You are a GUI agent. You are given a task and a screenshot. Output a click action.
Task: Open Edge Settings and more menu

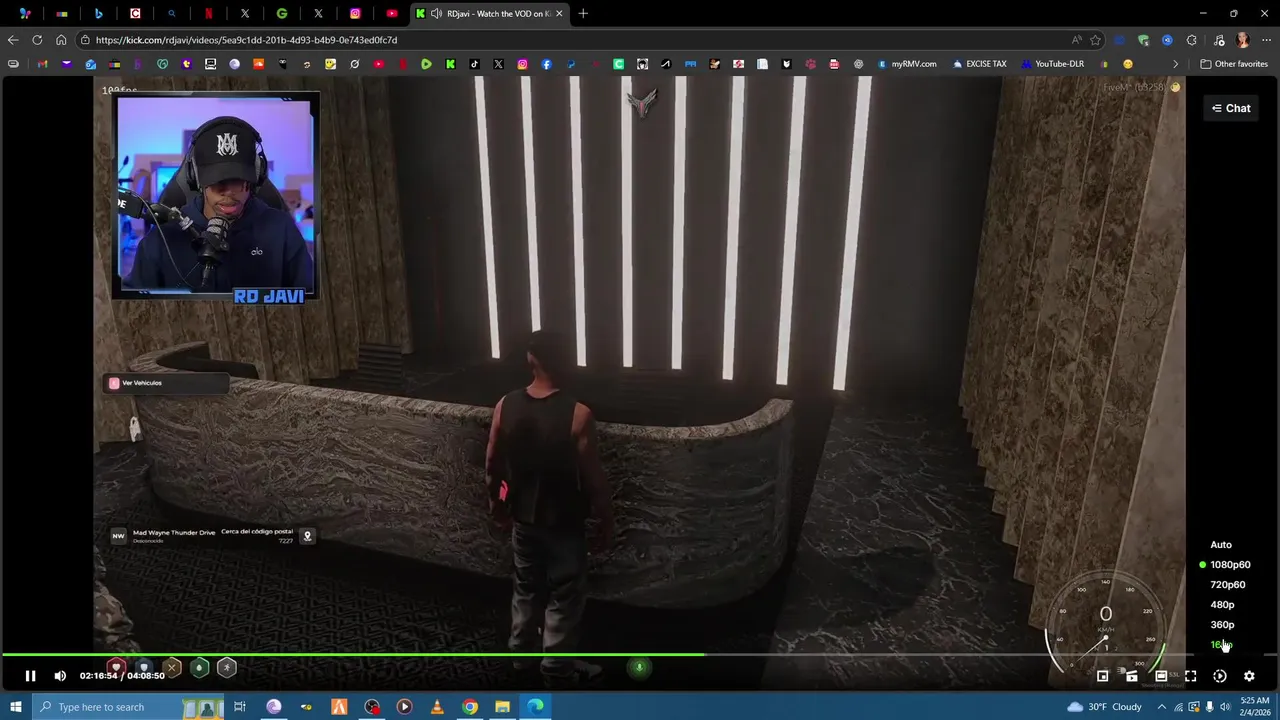(x=1266, y=40)
